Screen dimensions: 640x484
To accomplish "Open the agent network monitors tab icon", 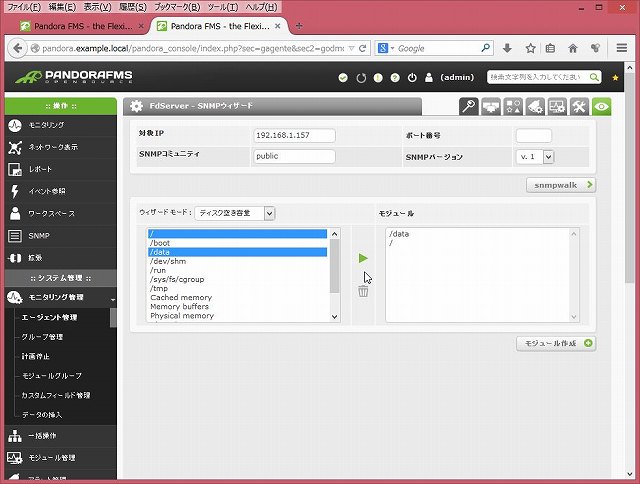I will [x=491, y=107].
